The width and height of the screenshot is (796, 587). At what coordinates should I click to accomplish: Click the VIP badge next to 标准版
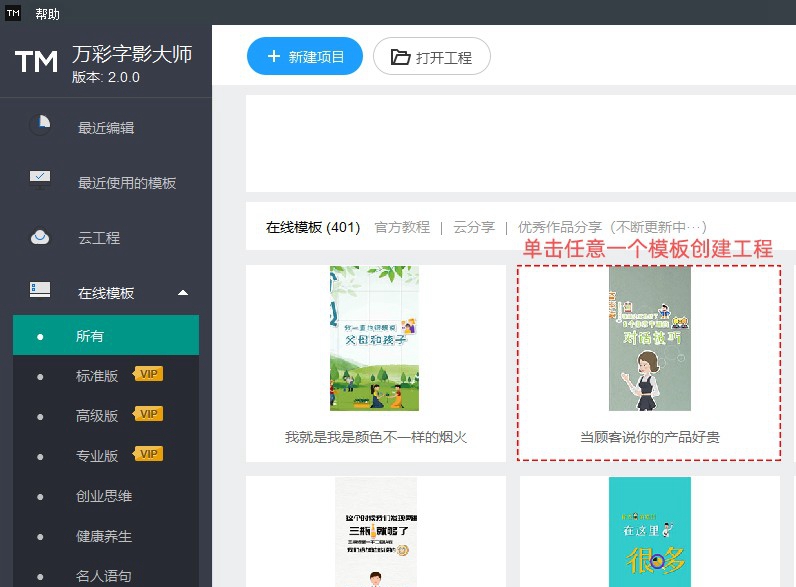pyautogui.click(x=148, y=374)
